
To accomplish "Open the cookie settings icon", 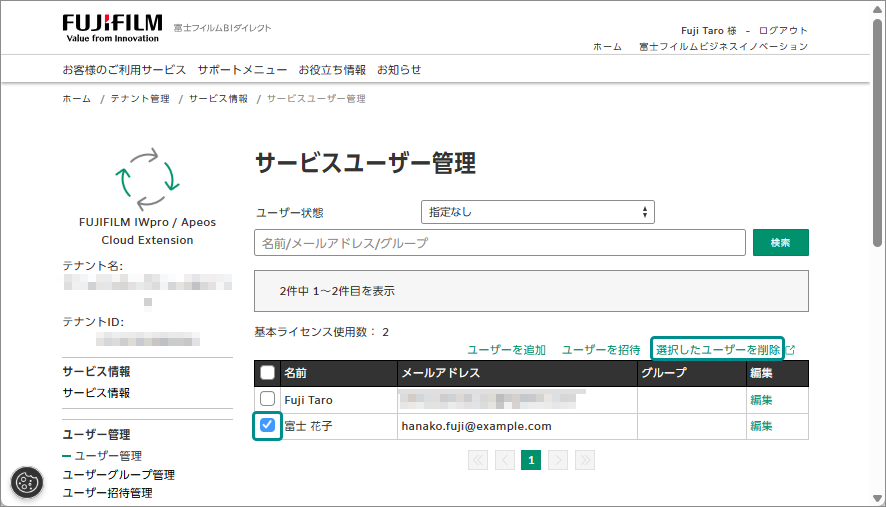I will (x=27, y=482).
